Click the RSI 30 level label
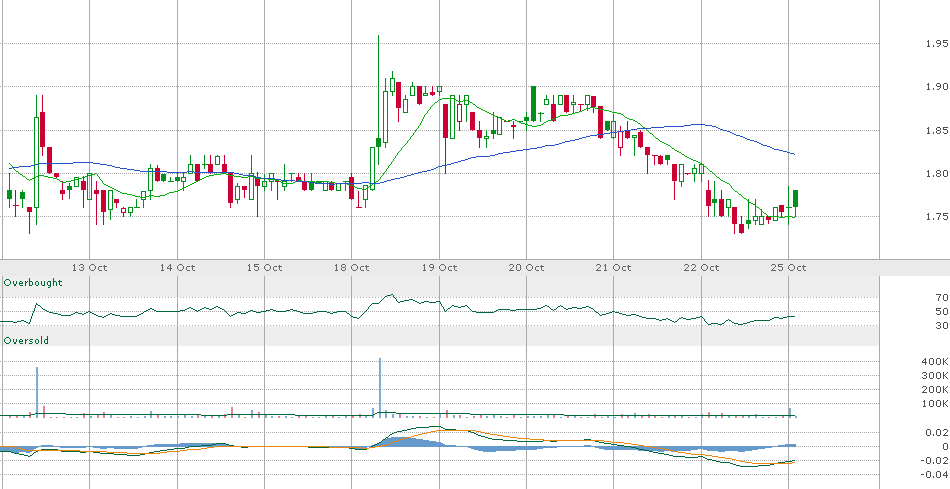The image size is (950, 489). pyautogui.click(x=942, y=326)
